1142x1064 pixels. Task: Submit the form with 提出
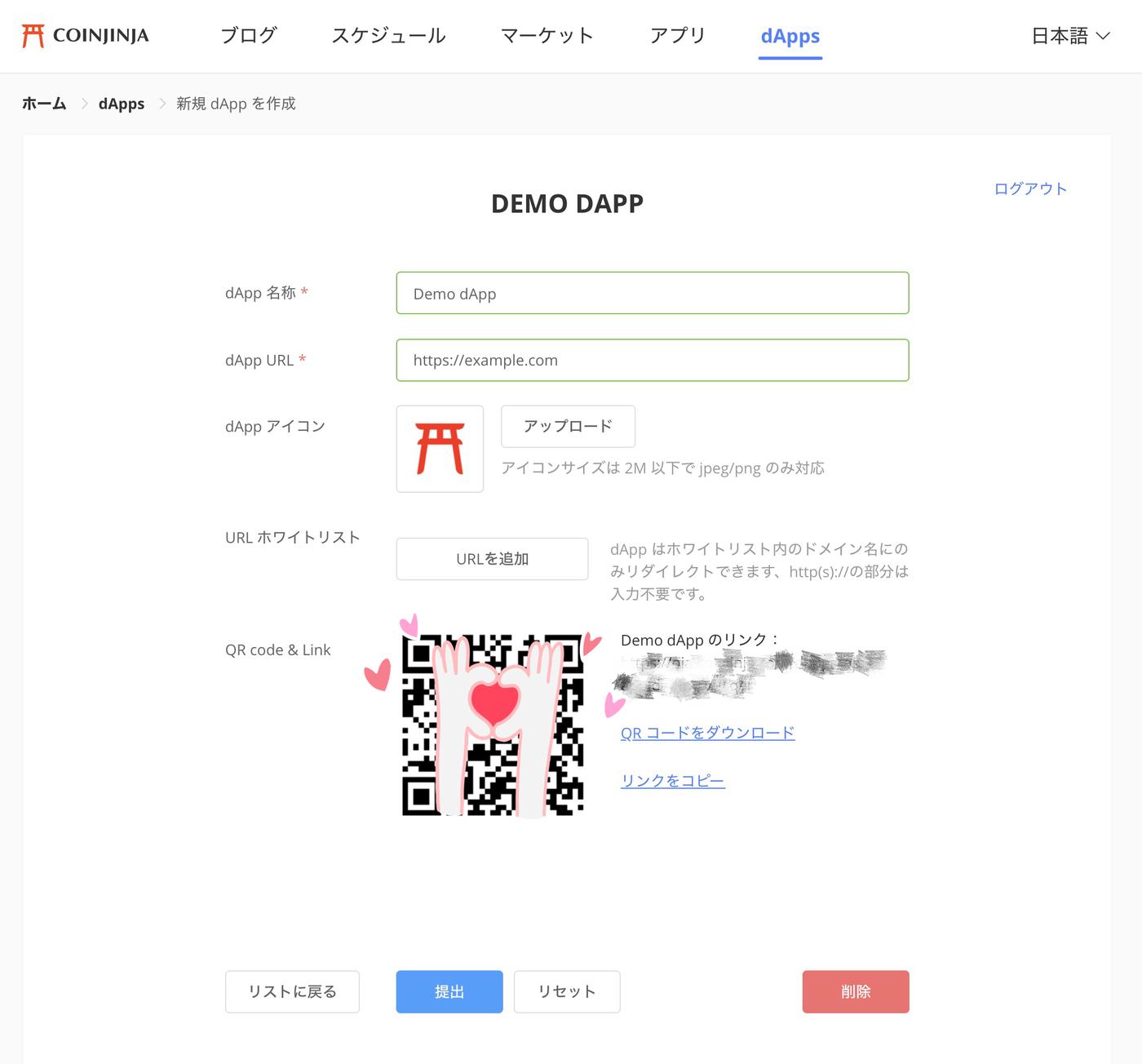[x=449, y=991]
